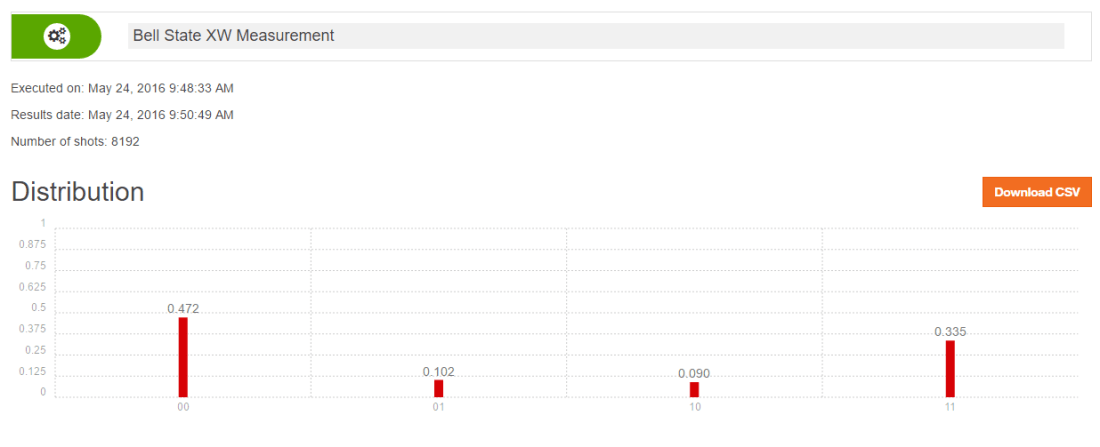This screenshot has width=1100, height=447.
Task: Click the red bar for state 00
Action: pyautogui.click(x=183, y=357)
